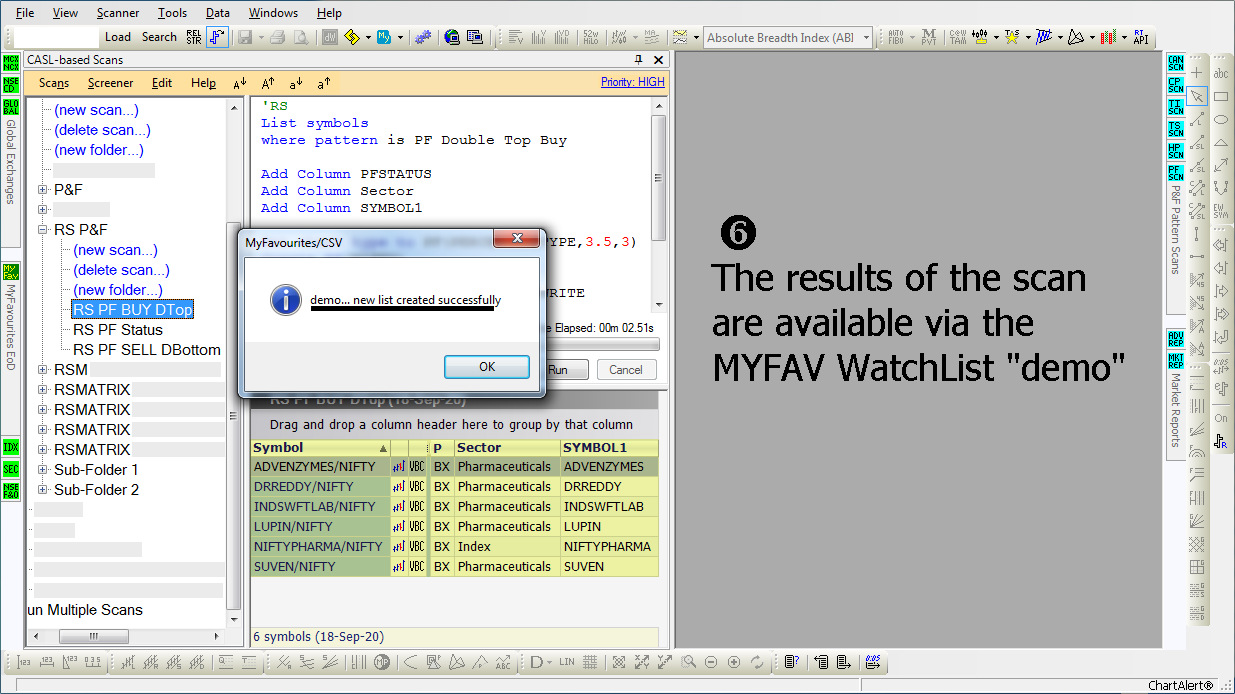Click the globe web browser toolbar icon

coord(451,37)
